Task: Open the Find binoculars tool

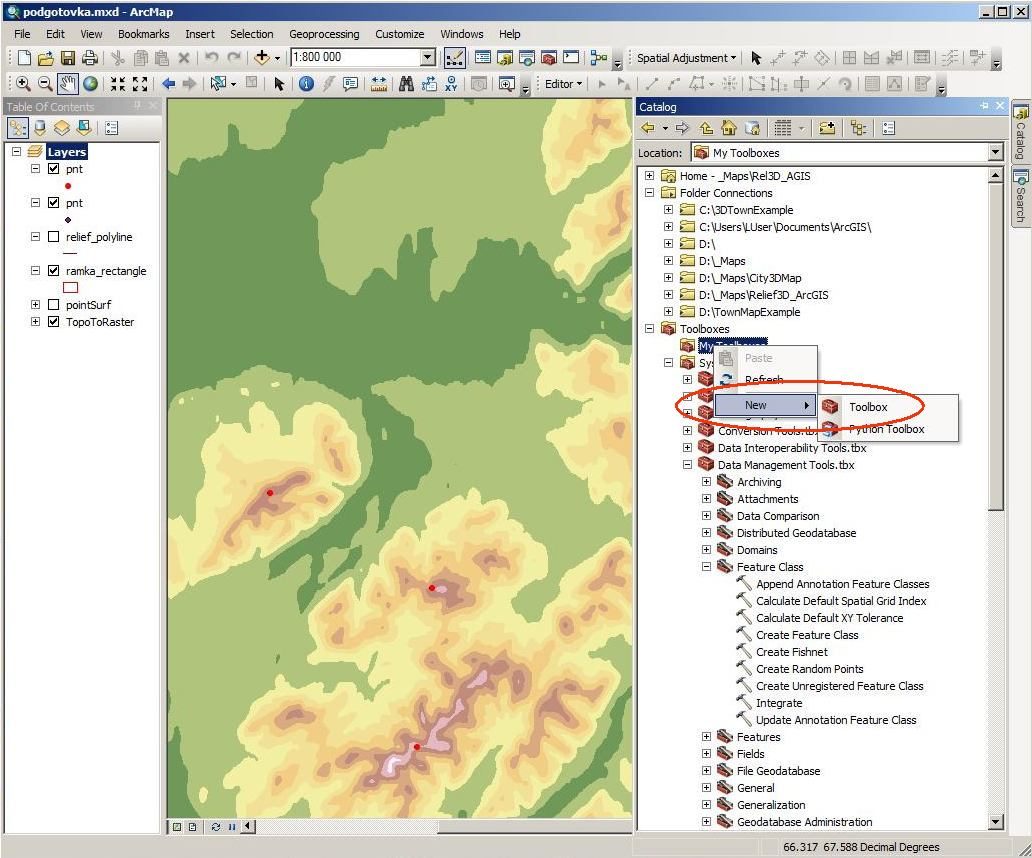Action: click(406, 84)
